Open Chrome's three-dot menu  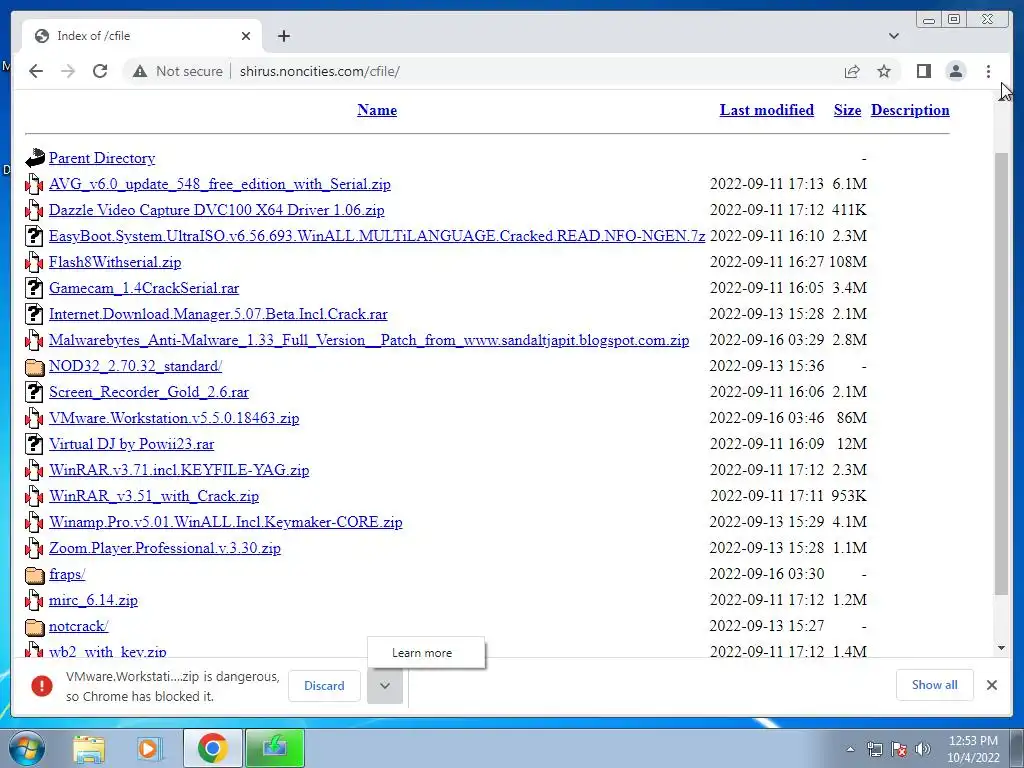click(x=988, y=71)
